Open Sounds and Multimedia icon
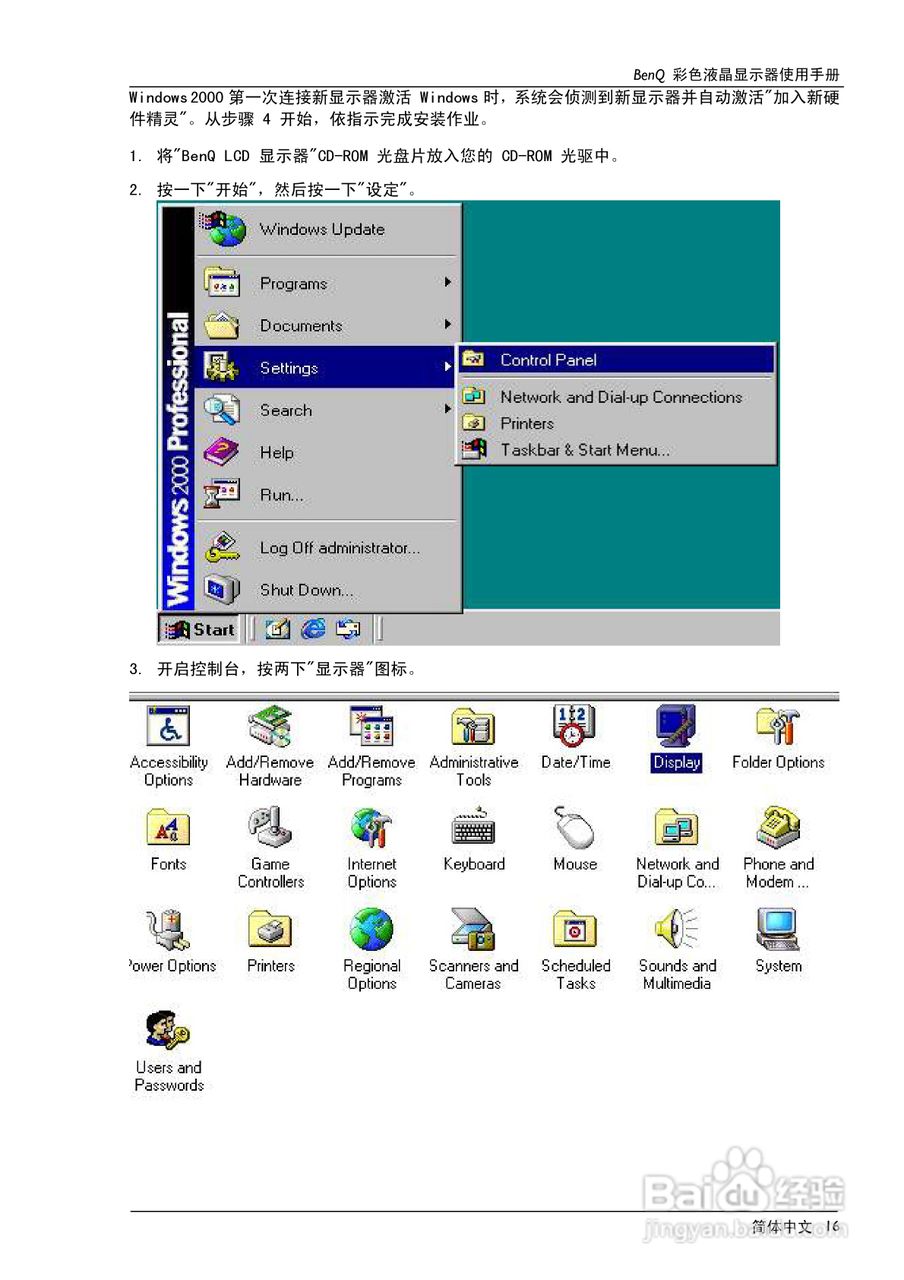The height and width of the screenshot is (1280, 904). 677,930
